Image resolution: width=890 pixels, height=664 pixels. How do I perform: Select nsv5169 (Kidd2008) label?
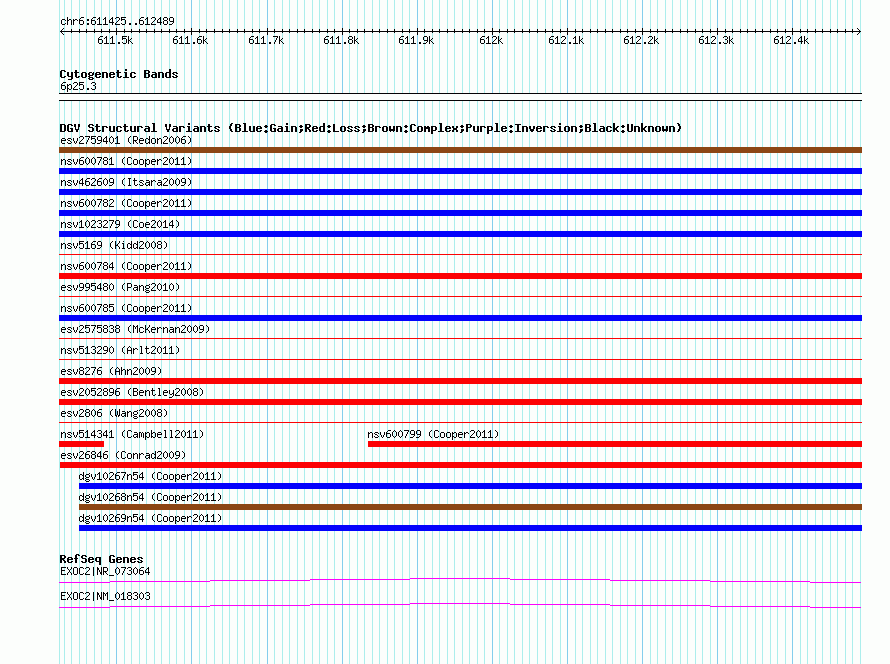pos(114,245)
